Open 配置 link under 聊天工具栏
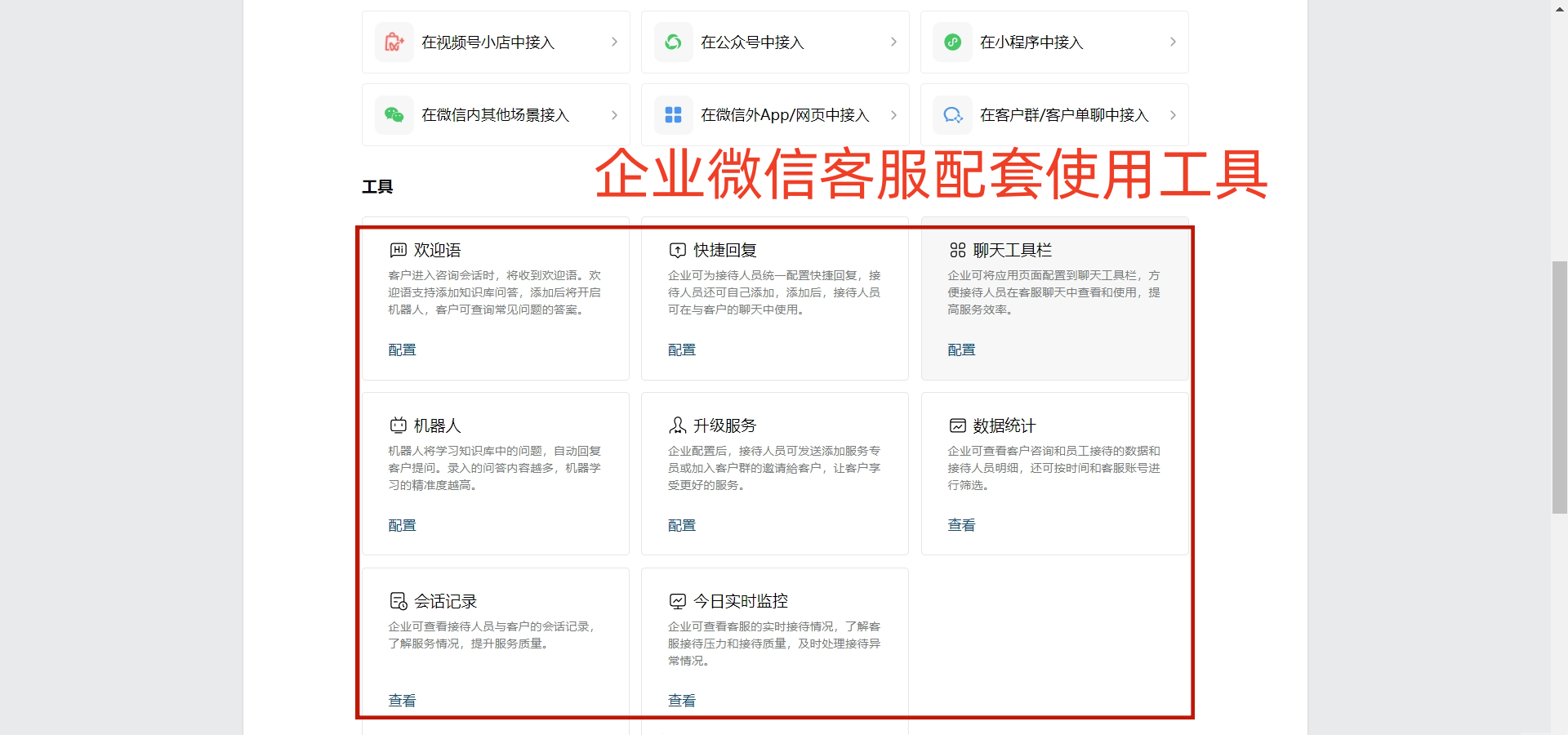 [x=961, y=350]
